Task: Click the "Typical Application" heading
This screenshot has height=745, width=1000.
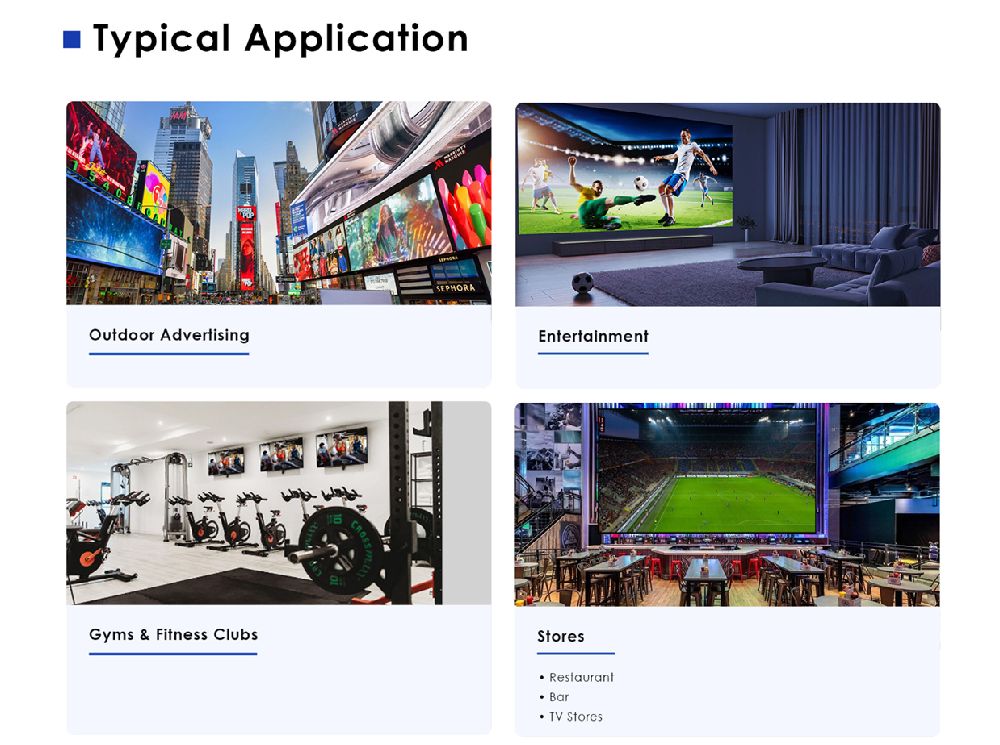Action: pyautogui.click(x=280, y=39)
